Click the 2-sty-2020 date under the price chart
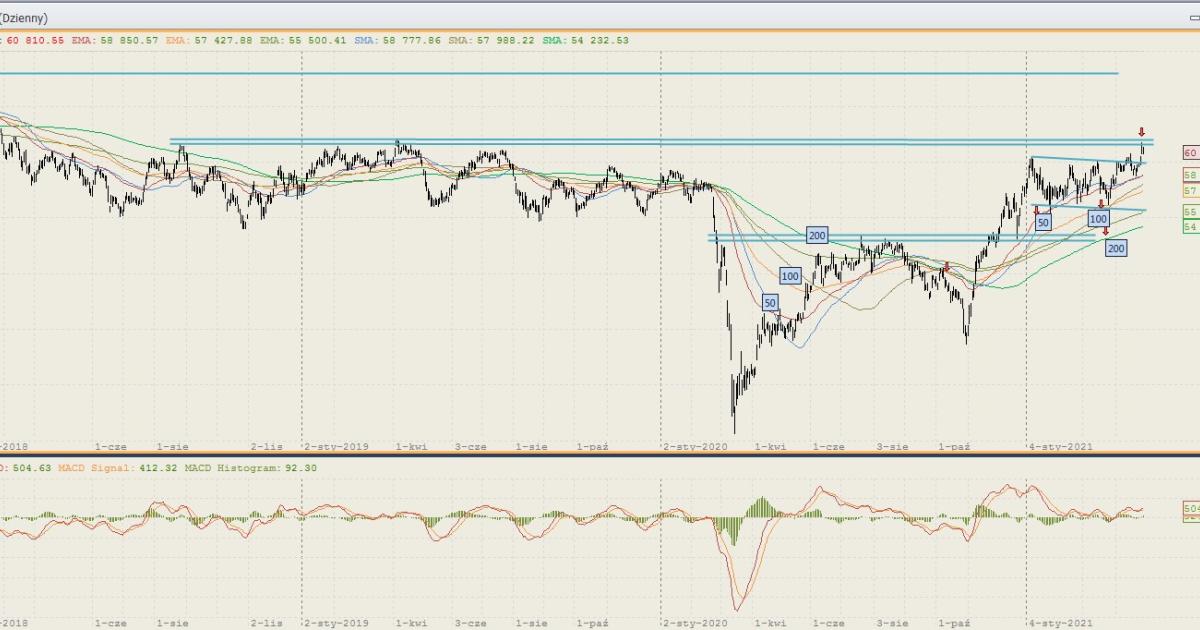 click(x=691, y=447)
